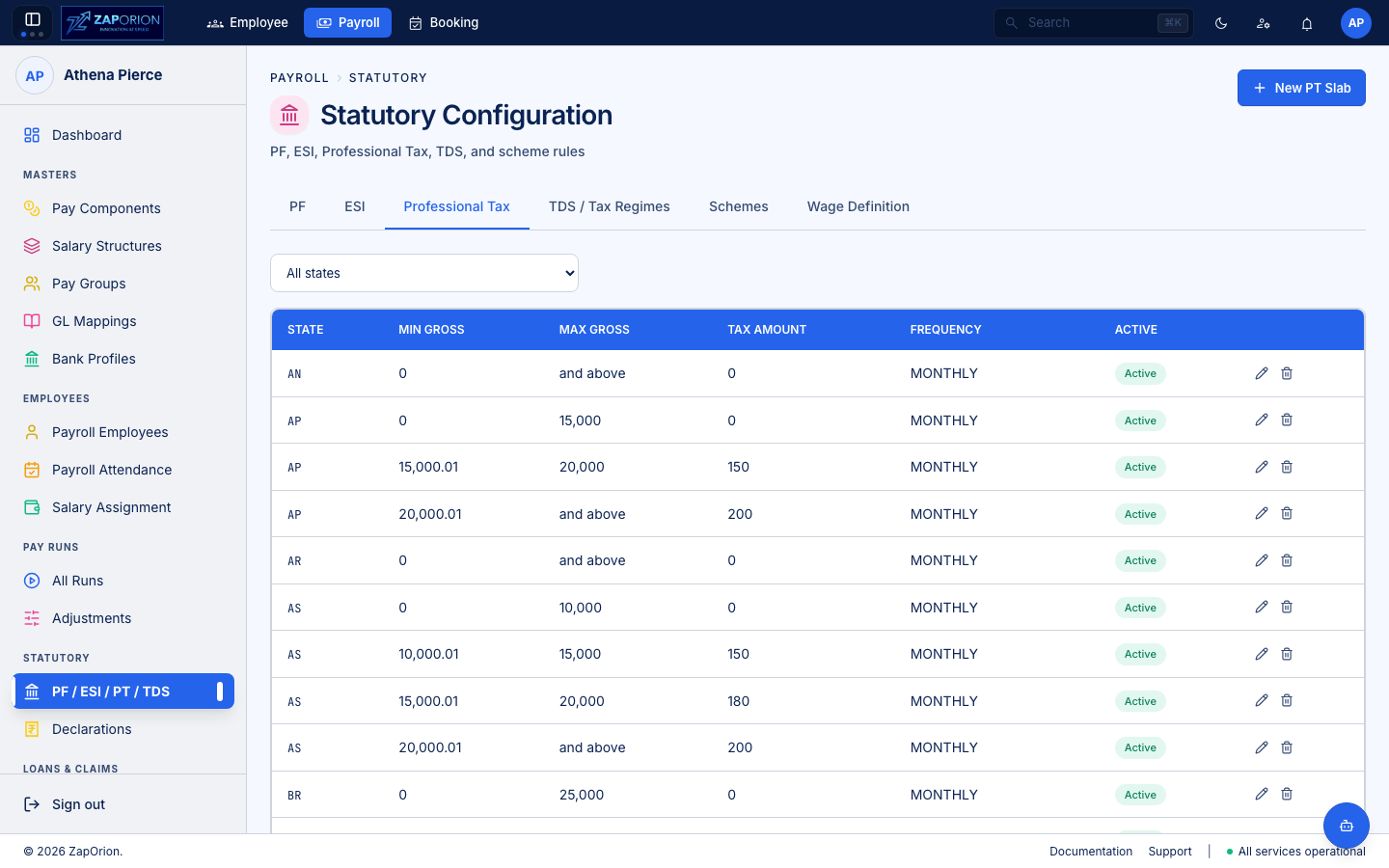Click the Athena Pierce profile name

pyautogui.click(x=113, y=75)
